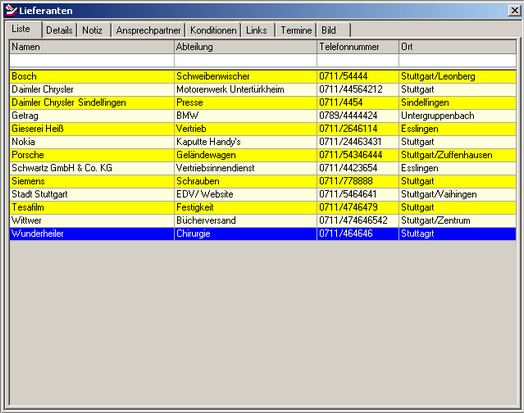
Task: Close the Lieferanten window
Action: click(x=514, y=11)
